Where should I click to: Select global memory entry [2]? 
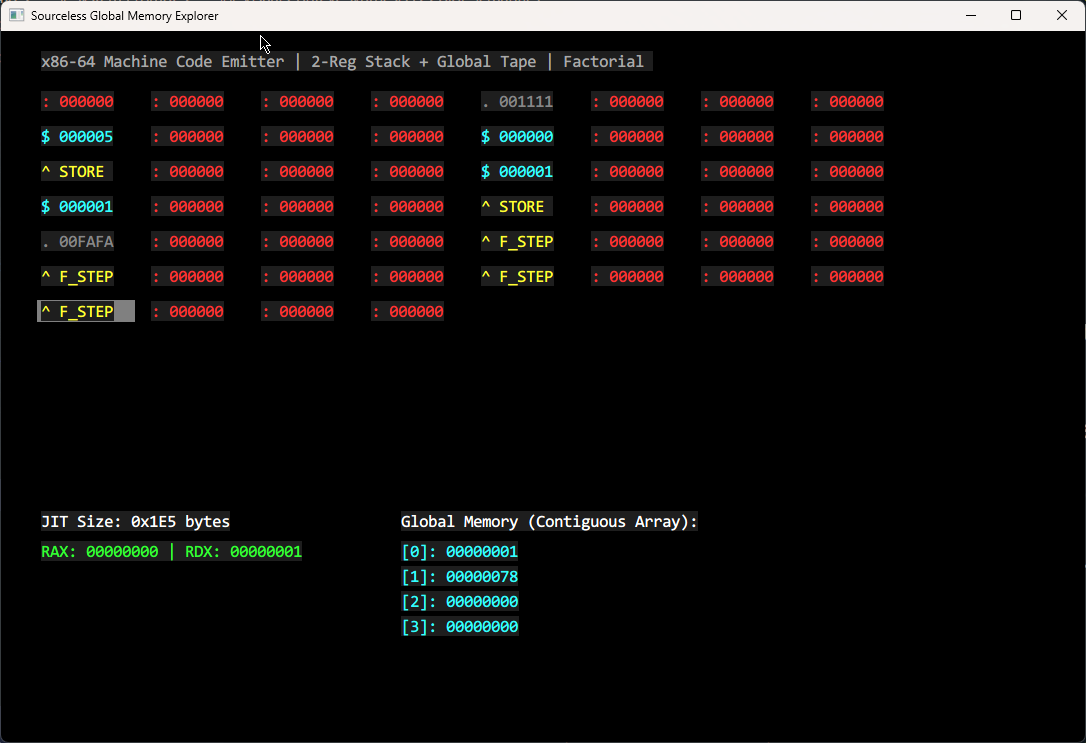(459, 602)
